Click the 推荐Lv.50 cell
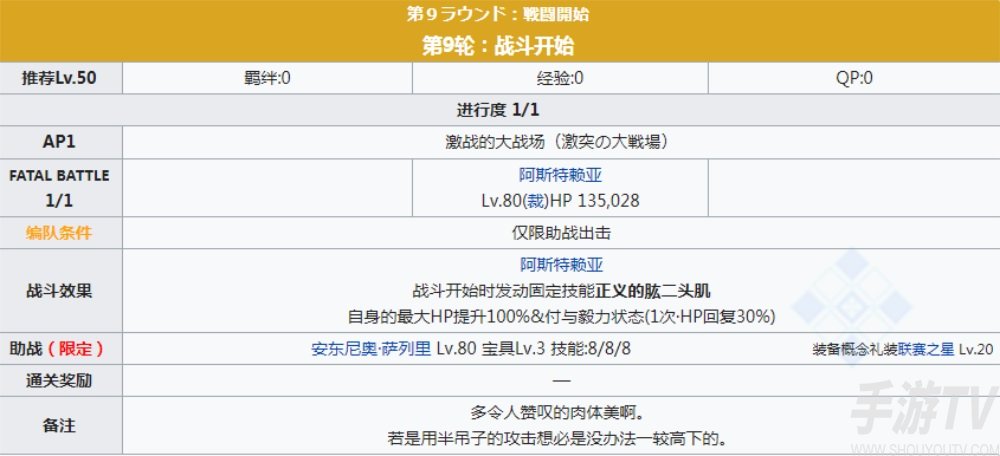 pos(61,78)
